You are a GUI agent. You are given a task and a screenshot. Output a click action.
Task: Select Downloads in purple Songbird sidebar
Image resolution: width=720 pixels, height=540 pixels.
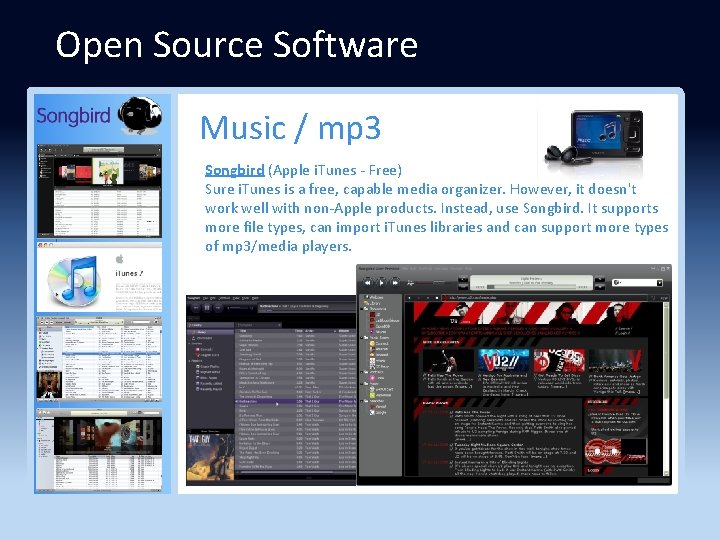(x=202, y=338)
